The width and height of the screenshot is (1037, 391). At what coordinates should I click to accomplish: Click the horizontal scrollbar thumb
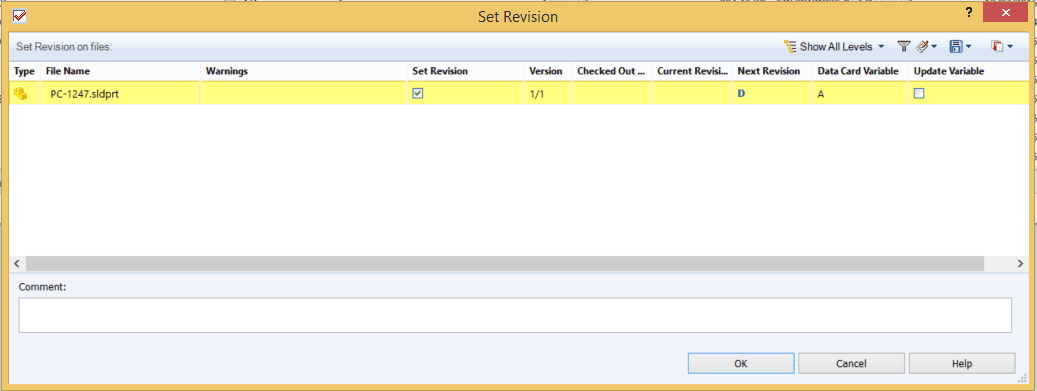click(505, 263)
